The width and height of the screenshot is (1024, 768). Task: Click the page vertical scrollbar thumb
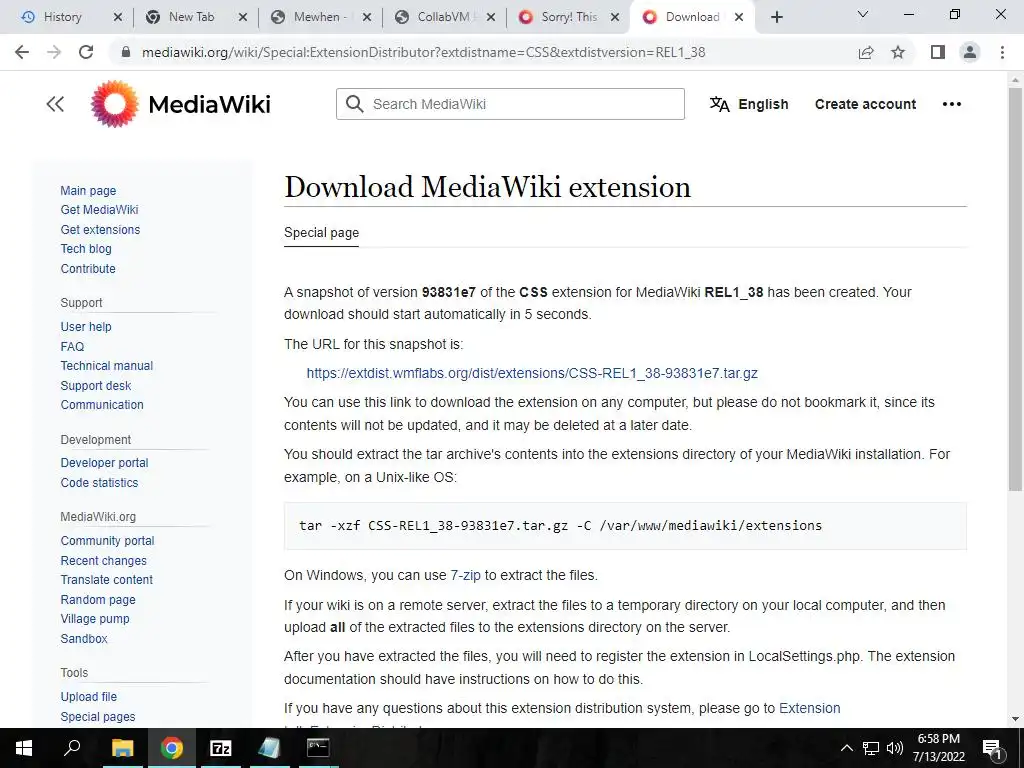(1015, 287)
